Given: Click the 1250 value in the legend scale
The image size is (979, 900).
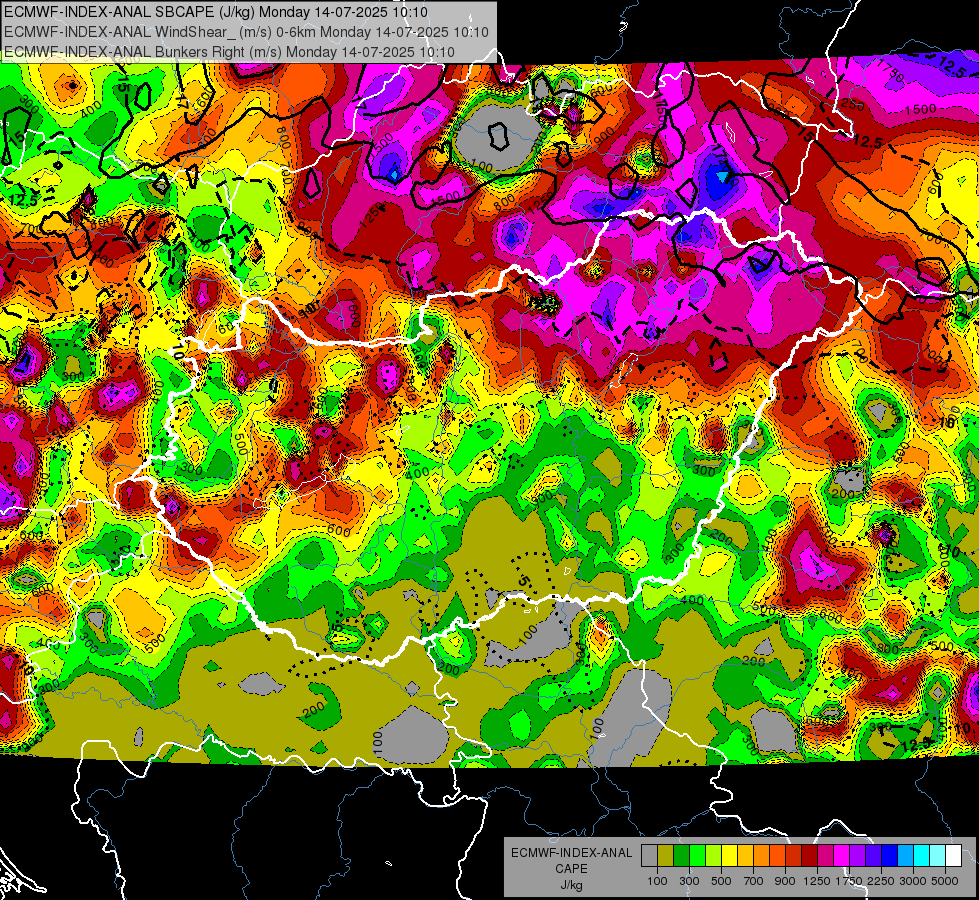Looking at the screenshot, I should coord(817,881).
